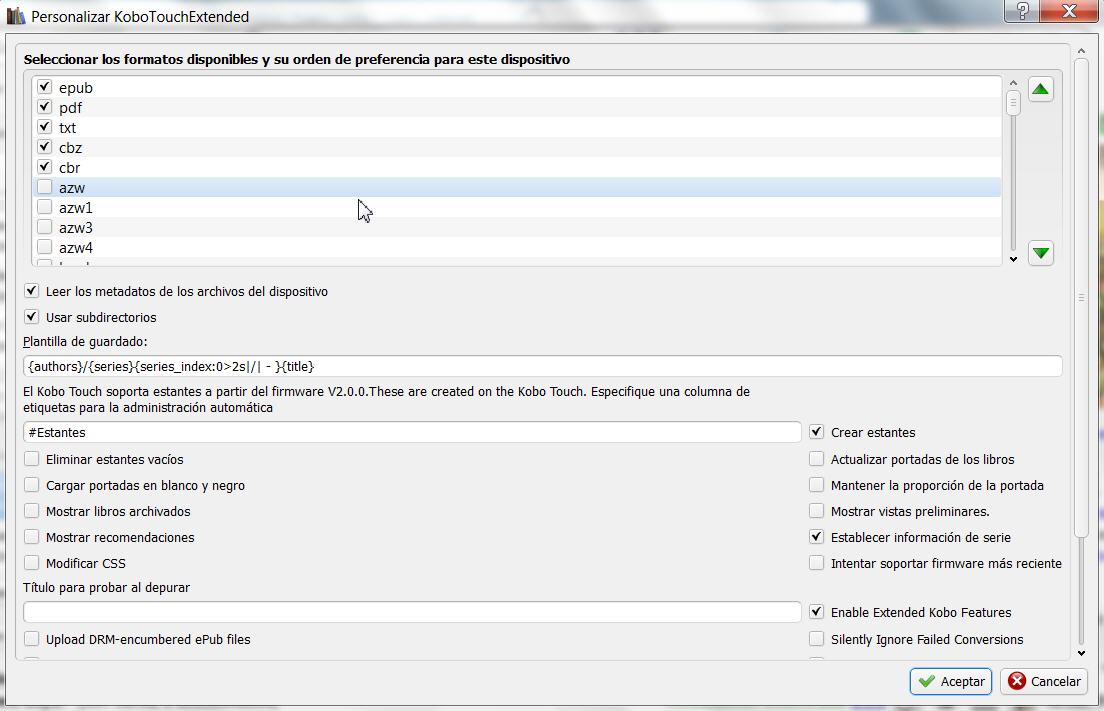Disable Enable Extended Kobo Features

point(817,612)
